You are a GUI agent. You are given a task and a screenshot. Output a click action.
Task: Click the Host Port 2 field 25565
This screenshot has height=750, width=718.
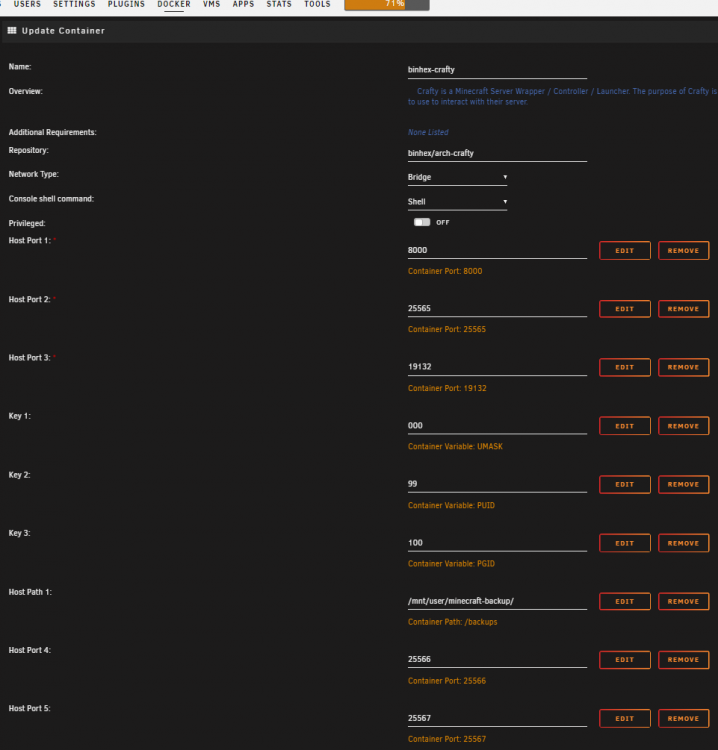pos(497,309)
